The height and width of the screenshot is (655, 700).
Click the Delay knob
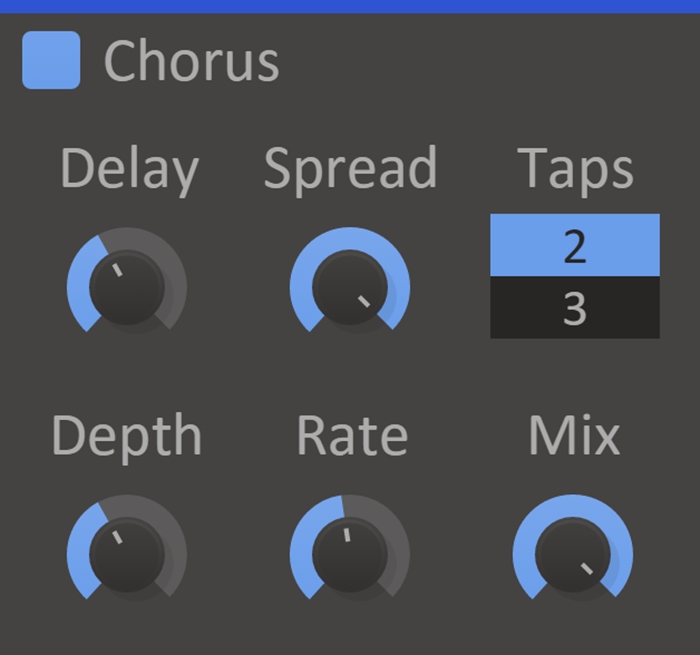[127, 287]
